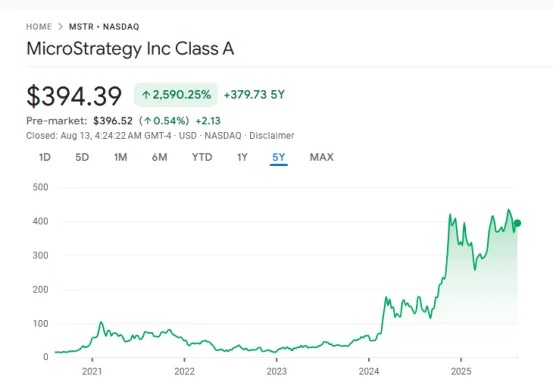Click the 2025 label on chart axis

461,371
